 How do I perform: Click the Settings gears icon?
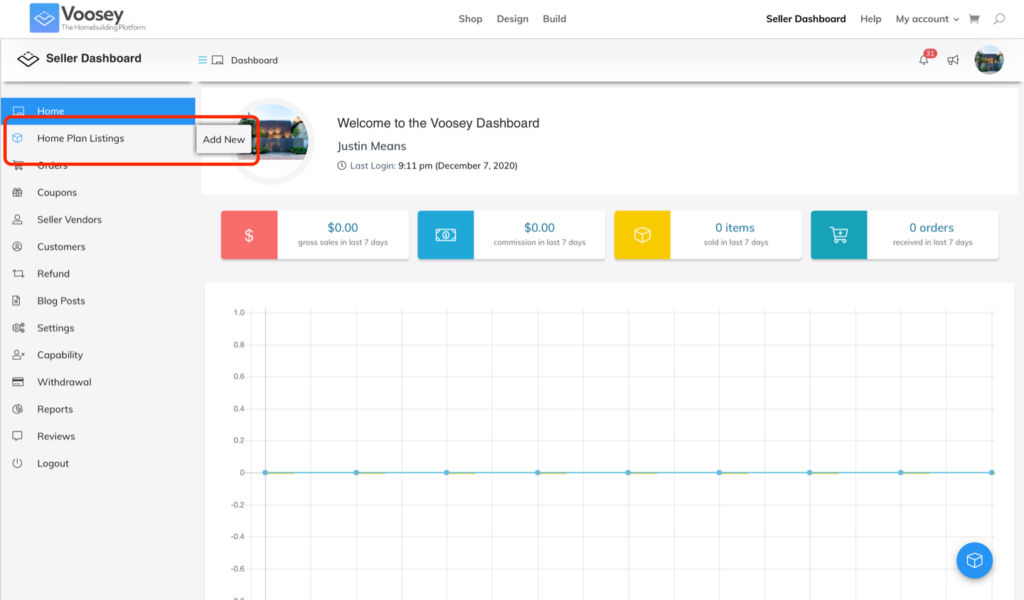[x=18, y=328]
